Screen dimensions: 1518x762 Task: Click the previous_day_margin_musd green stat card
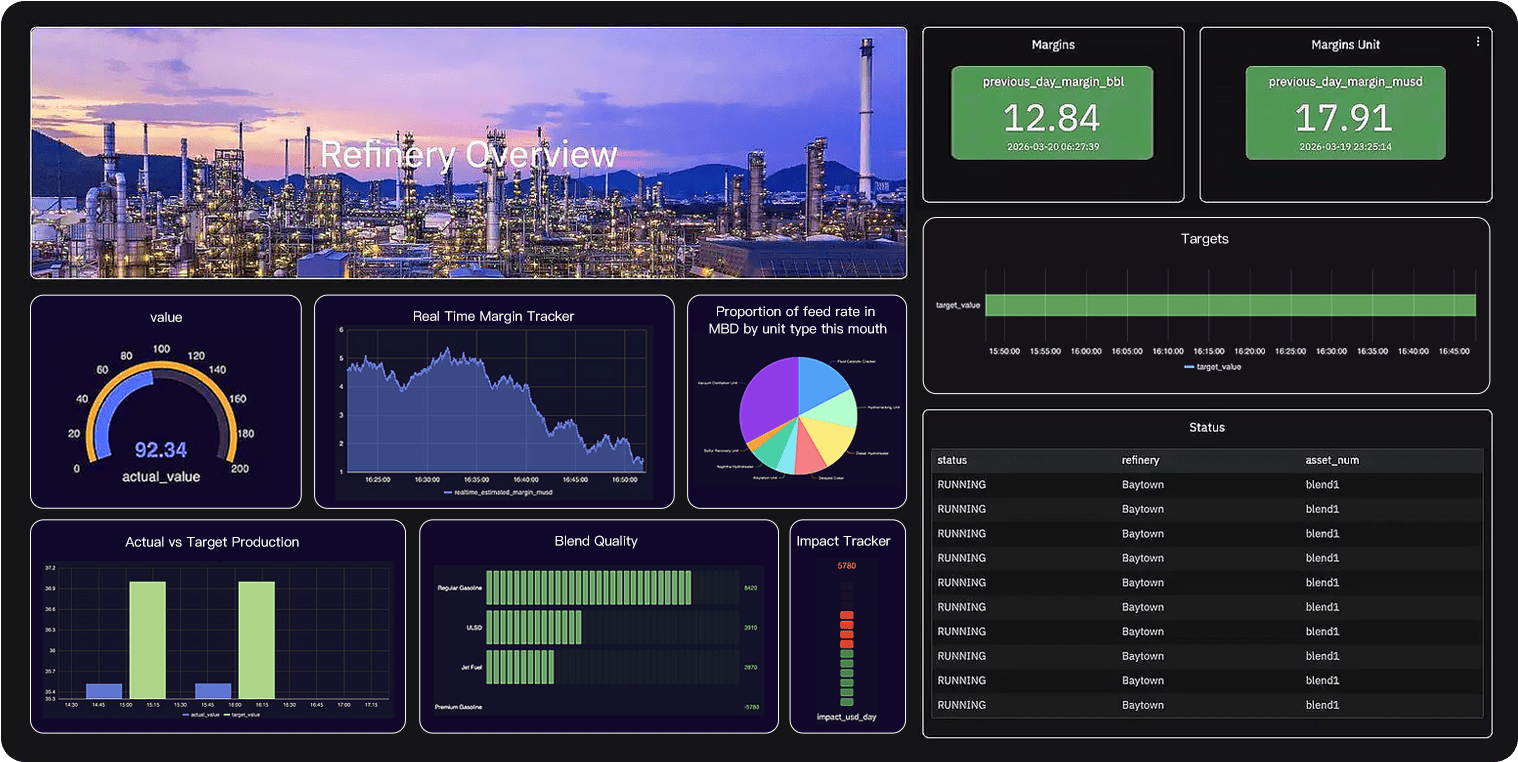[x=1345, y=113]
